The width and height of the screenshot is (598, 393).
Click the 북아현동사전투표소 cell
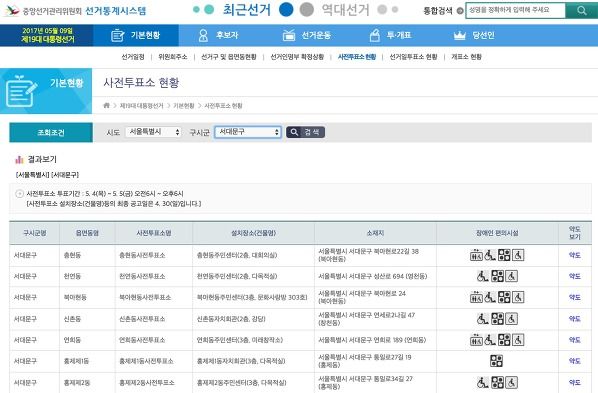click(145, 297)
